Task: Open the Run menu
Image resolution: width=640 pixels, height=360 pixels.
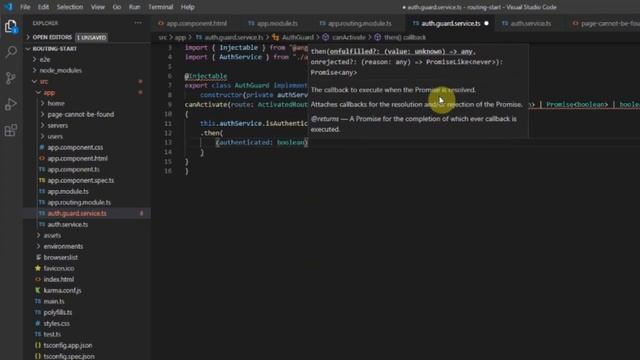Action: click(x=134, y=7)
